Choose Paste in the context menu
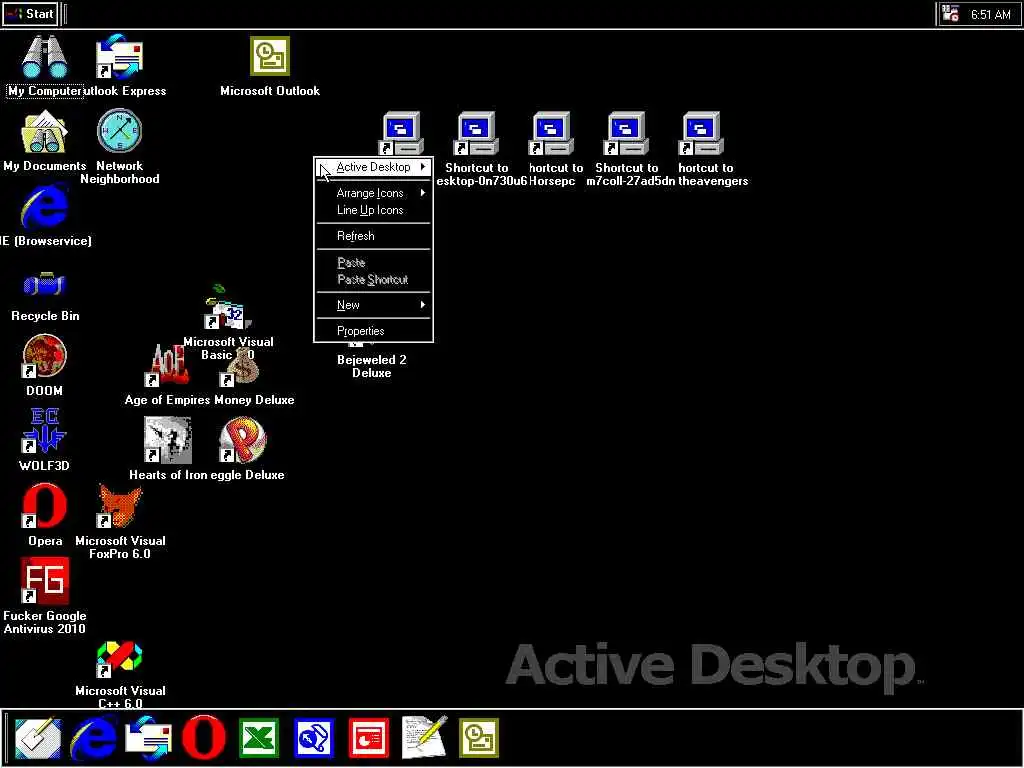The width and height of the screenshot is (1024, 768). coord(374,263)
